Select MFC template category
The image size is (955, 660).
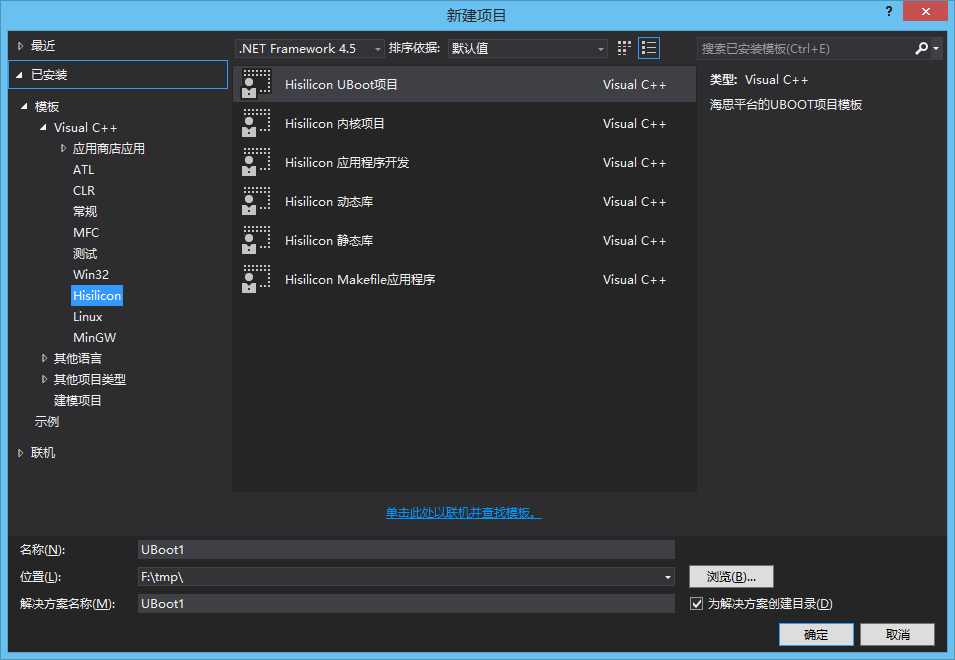point(86,233)
